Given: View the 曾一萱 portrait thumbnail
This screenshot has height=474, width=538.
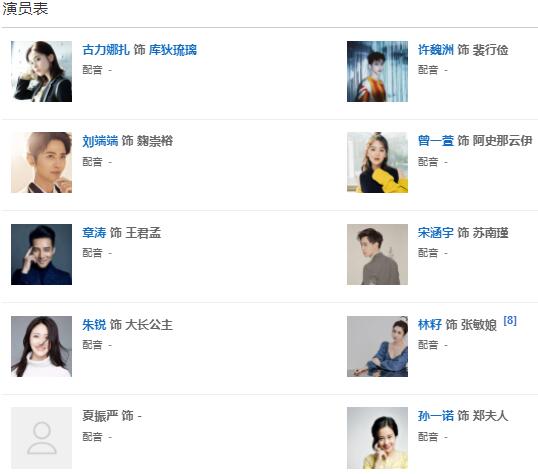Looking at the screenshot, I should 377,163.
